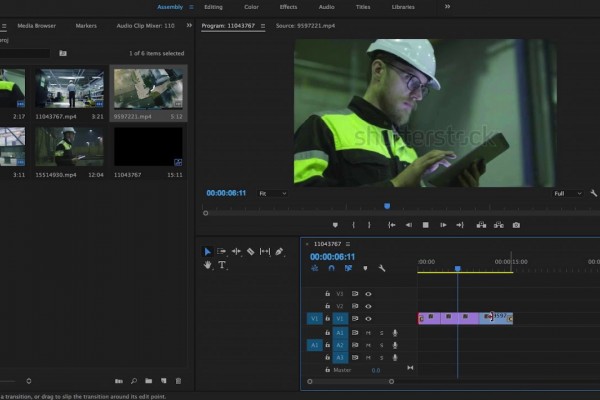
Task: Select the Hand tool
Action: [x=208, y=266]
